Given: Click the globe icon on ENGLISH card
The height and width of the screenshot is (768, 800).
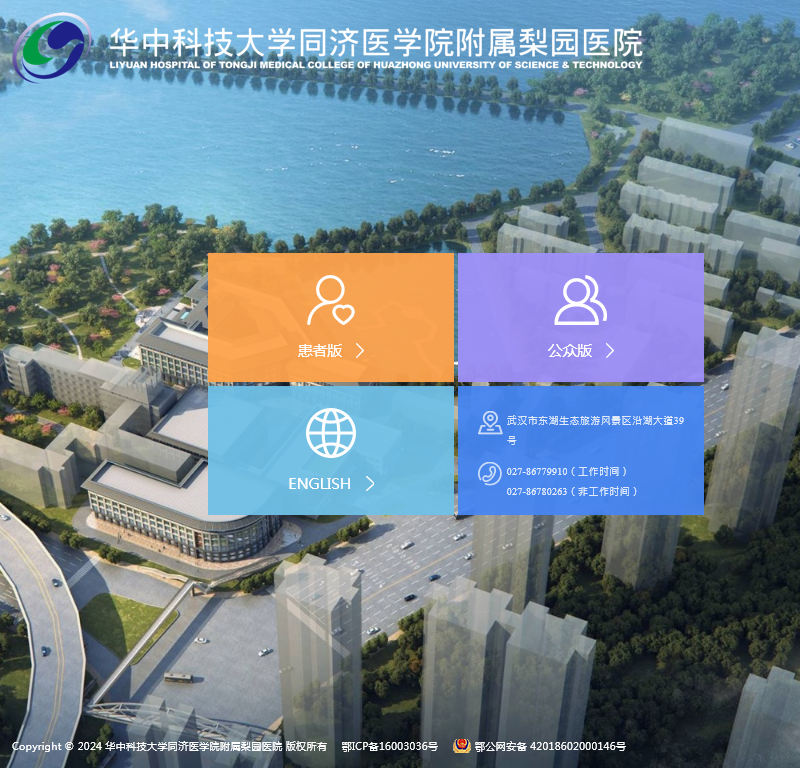Looking at the screenshot, I should 330,434.
